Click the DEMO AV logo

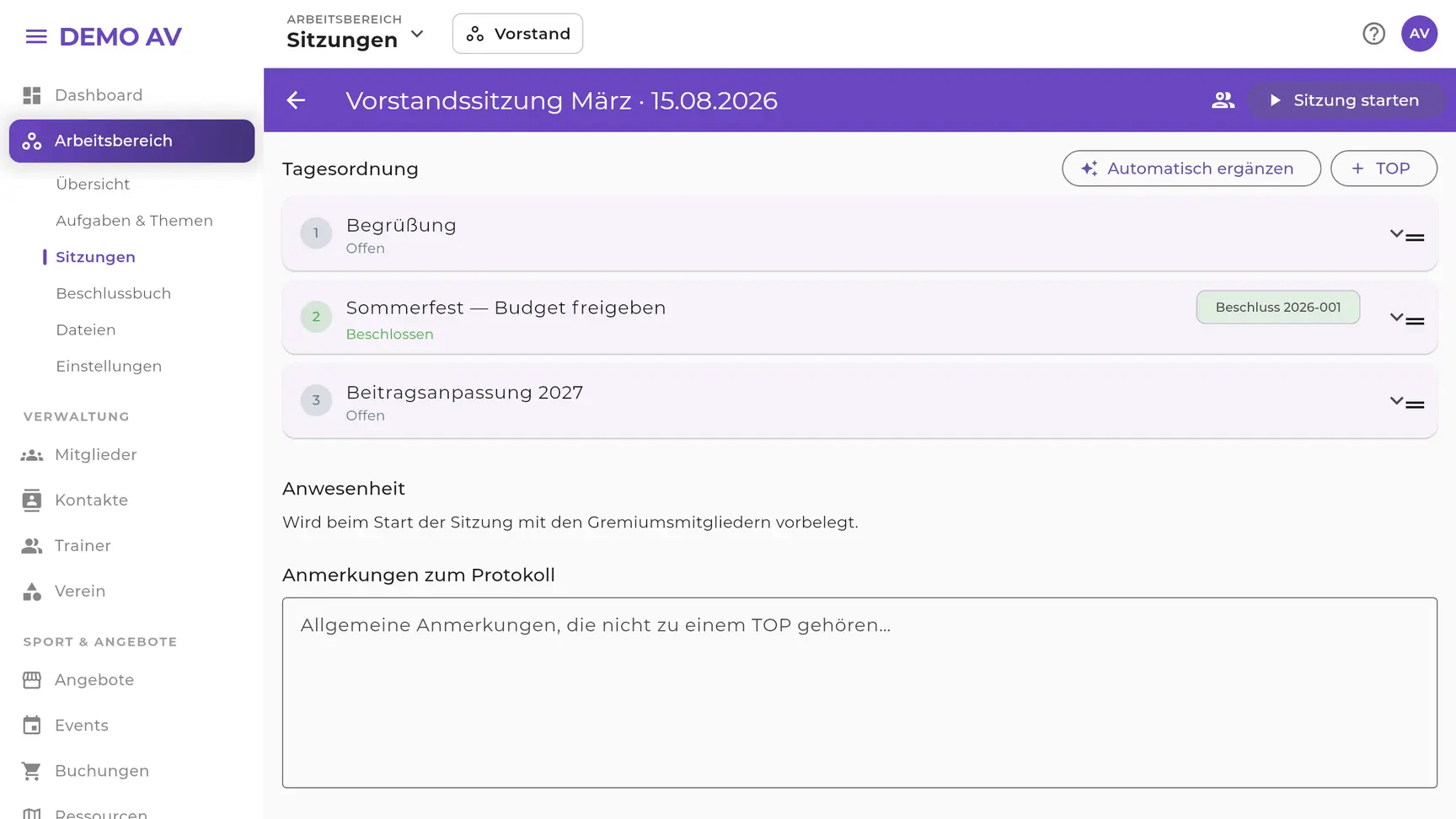coord(120,36)
